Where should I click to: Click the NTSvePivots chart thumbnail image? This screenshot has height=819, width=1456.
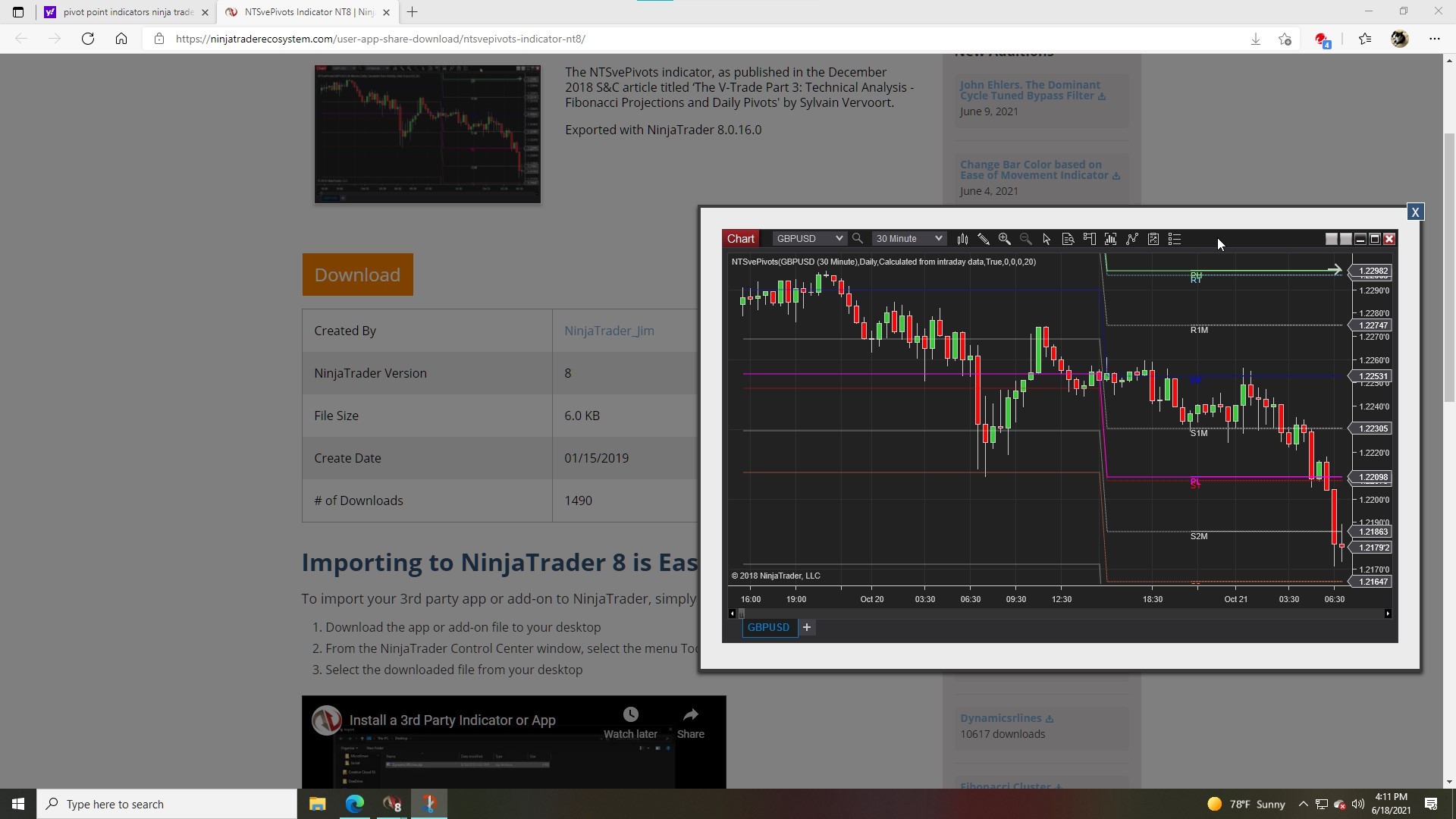coord(428,134)
